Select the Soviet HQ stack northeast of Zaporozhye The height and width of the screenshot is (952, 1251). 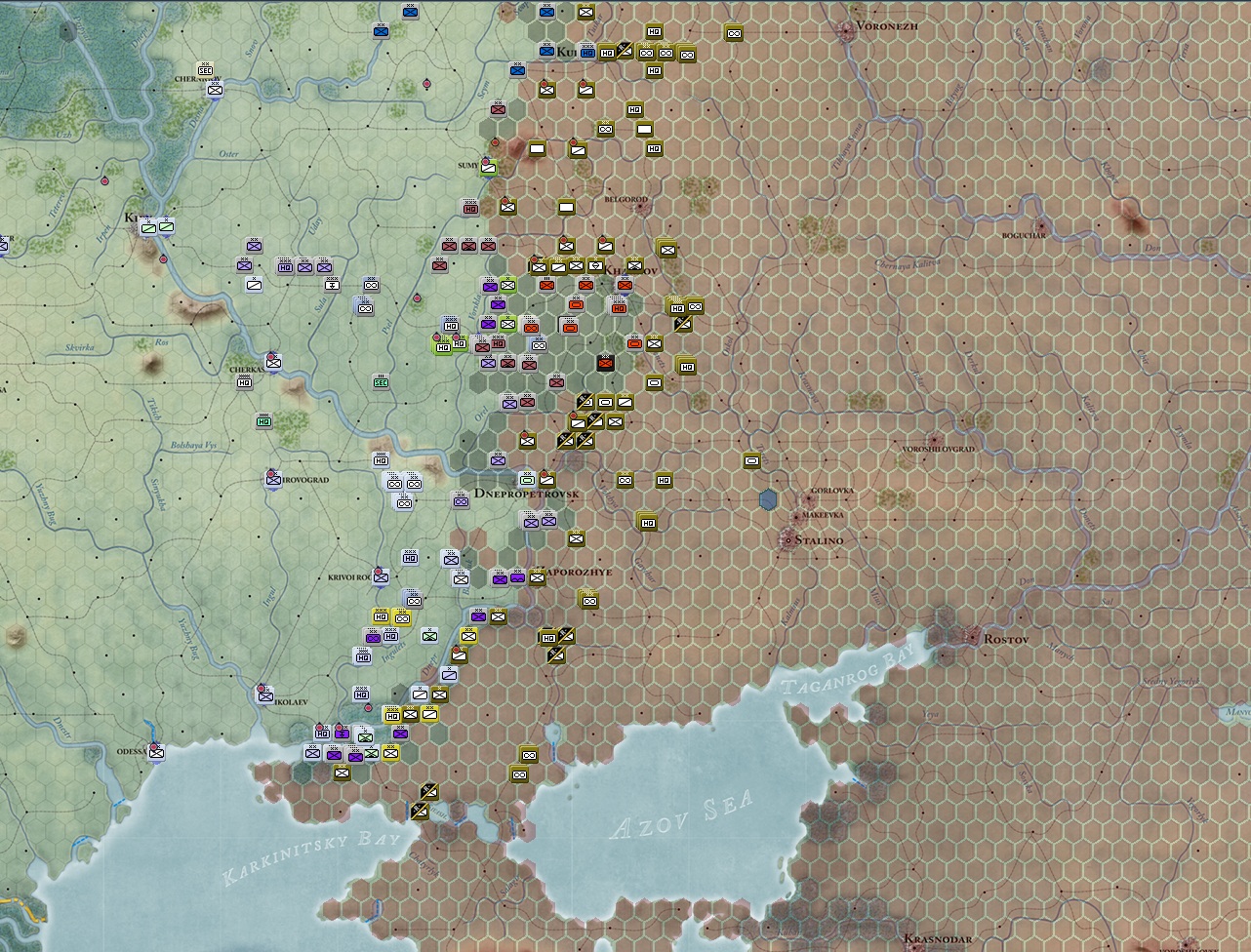click(647, 522)
